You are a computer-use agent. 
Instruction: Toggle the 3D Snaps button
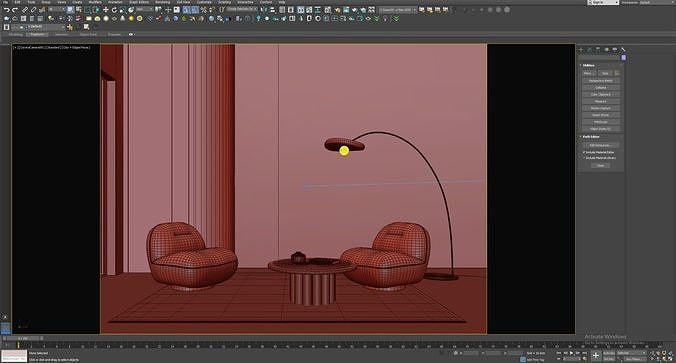pyautogui.click(x=186, y=9)
